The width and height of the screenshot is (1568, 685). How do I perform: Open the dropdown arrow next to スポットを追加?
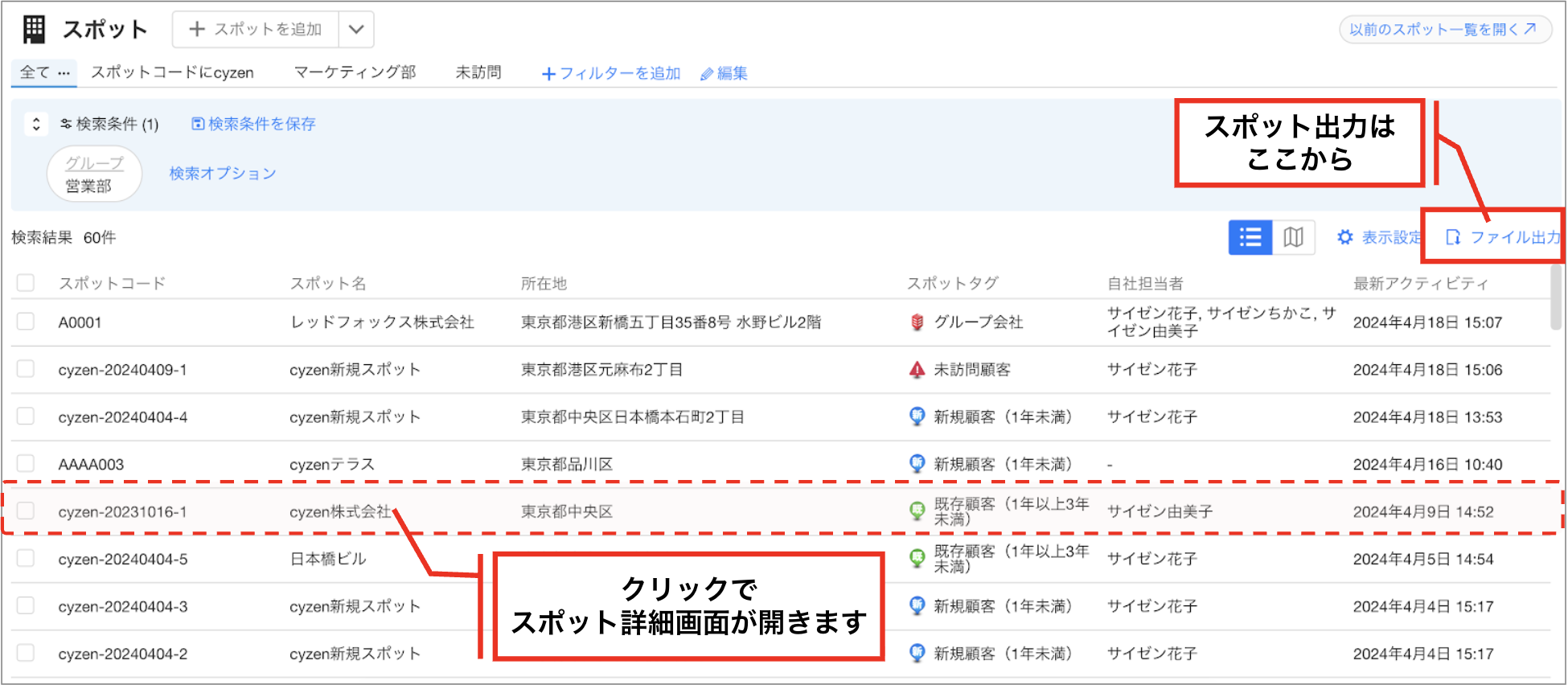coord(356,30)
